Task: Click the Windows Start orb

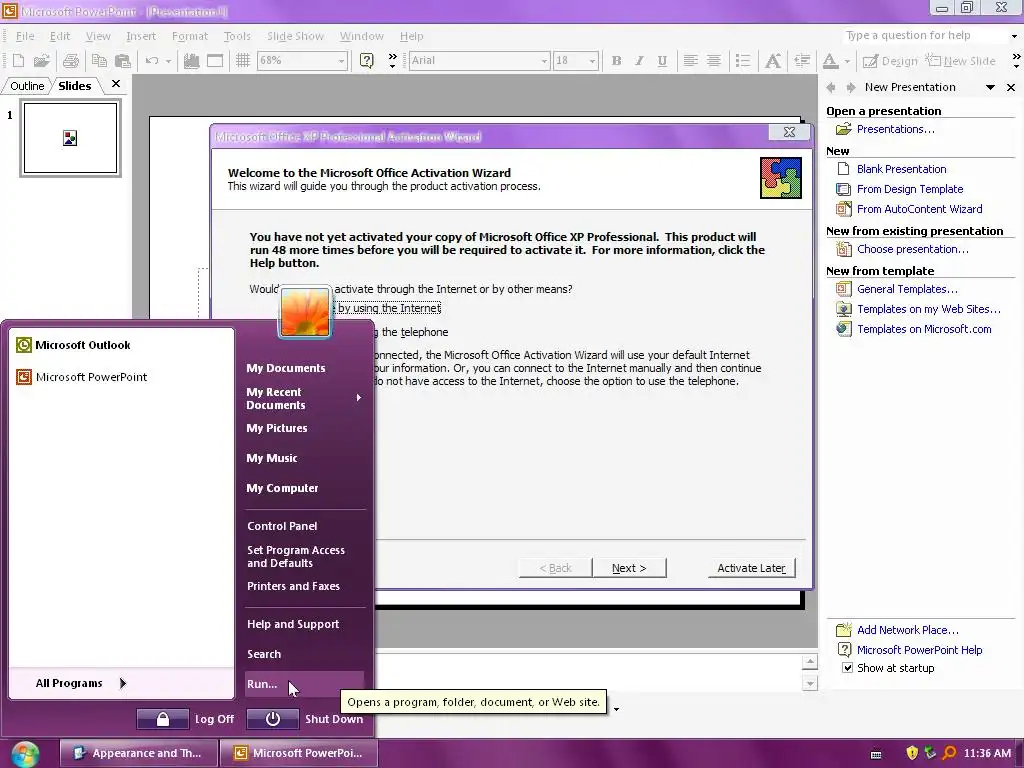Action: [x=25, y=754]
